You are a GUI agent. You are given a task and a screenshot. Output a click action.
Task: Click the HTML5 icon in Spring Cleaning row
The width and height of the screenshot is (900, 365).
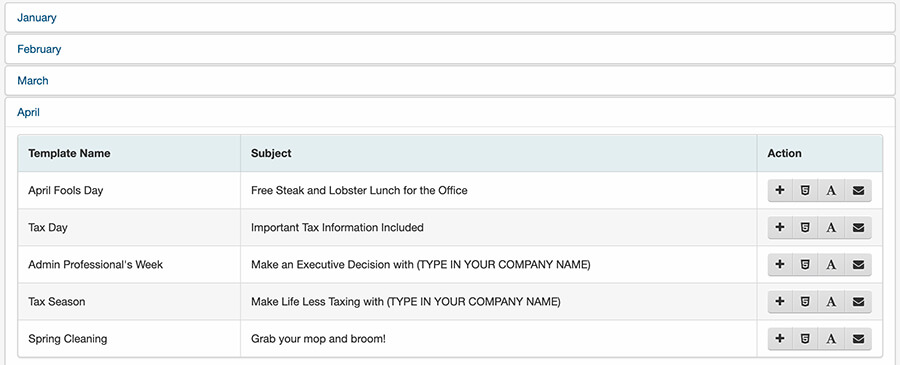point(805,339)
